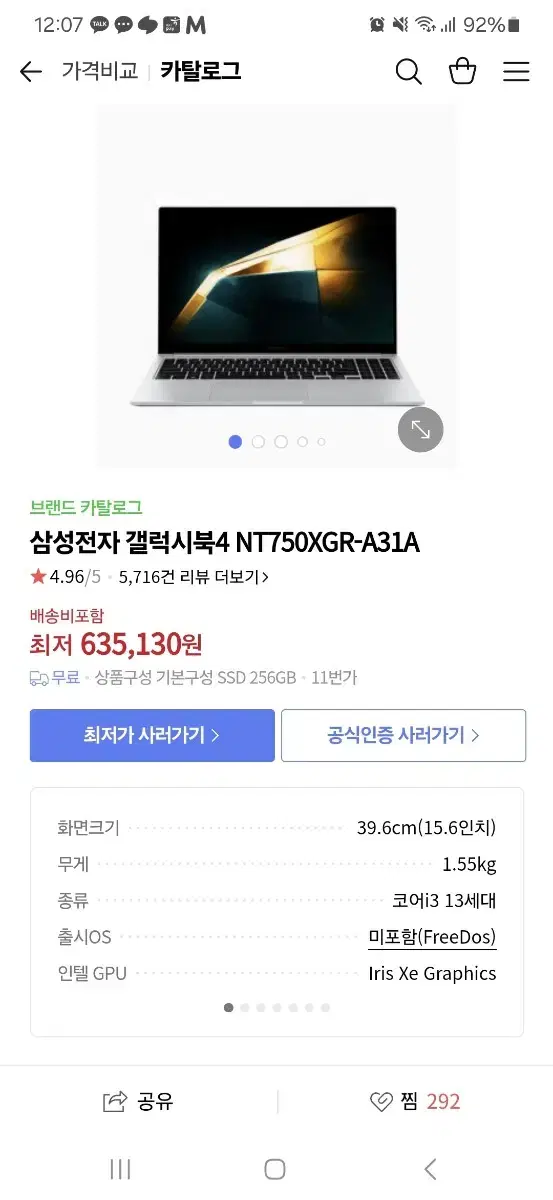Tap the heart wishlist icon
The height and width of the screenshot is (1200, 553).
[x=381, y=1102]
